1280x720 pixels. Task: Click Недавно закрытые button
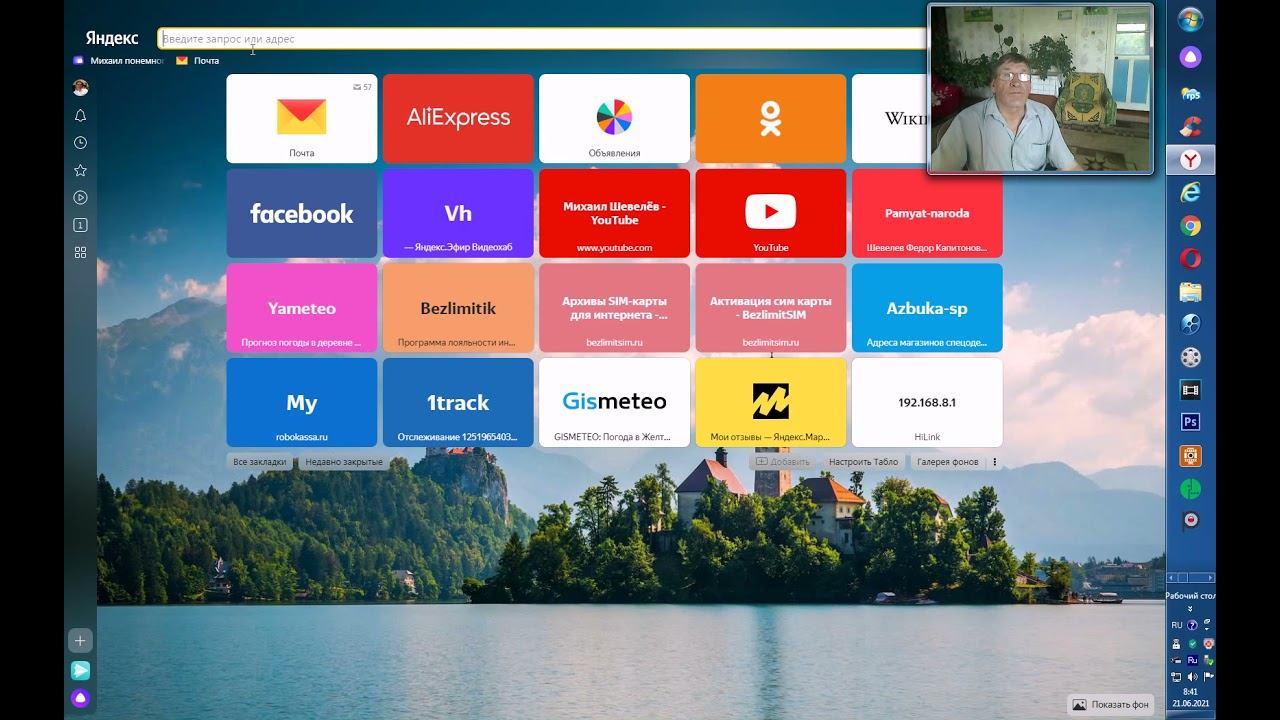click(343, 462)
